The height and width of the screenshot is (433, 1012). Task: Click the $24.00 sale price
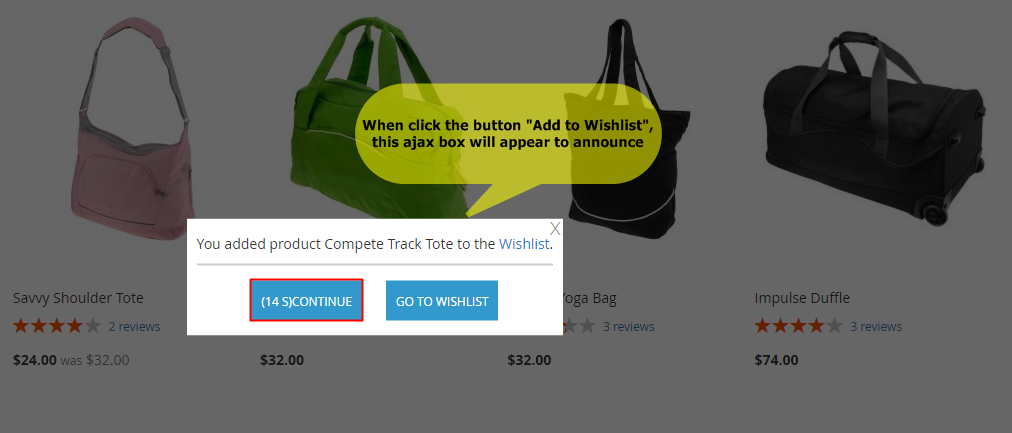click(x=35, y=360)
